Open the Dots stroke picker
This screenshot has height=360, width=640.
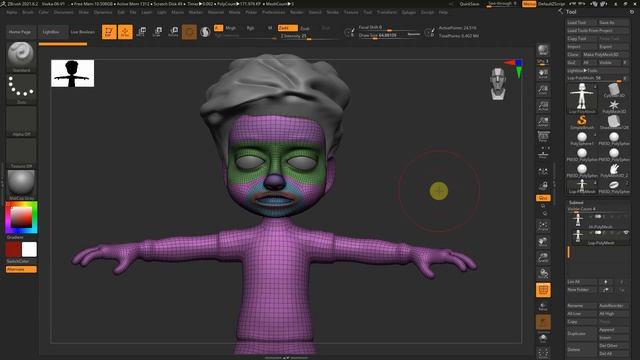21,89
